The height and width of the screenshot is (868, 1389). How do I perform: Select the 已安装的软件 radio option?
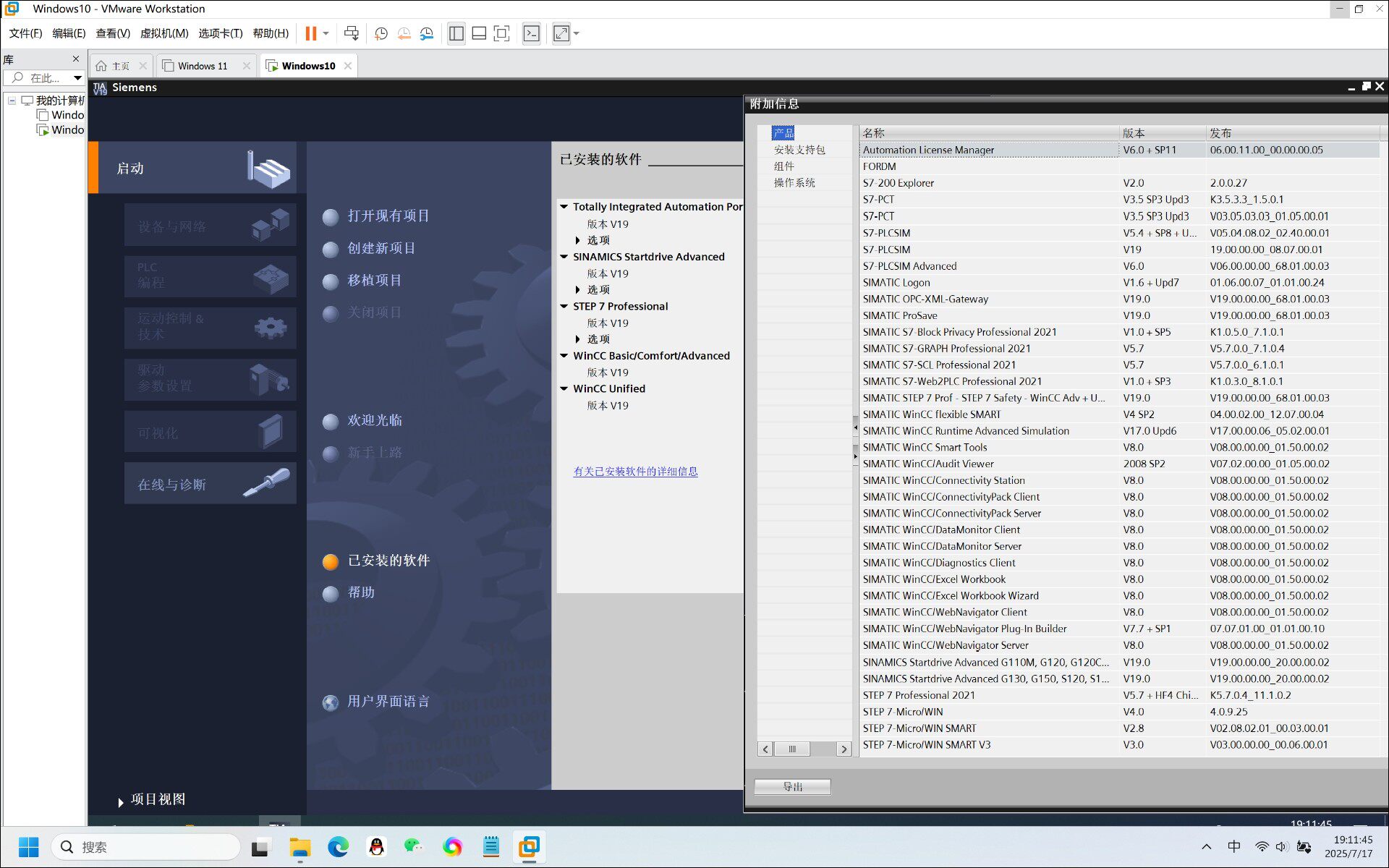click(376, 561)
